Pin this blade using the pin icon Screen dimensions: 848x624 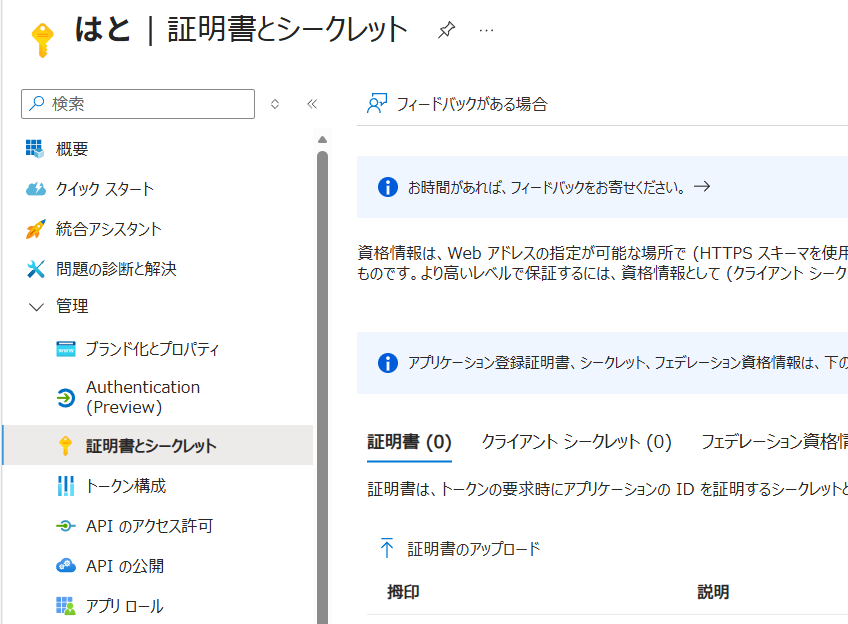(x=446, y=30)
